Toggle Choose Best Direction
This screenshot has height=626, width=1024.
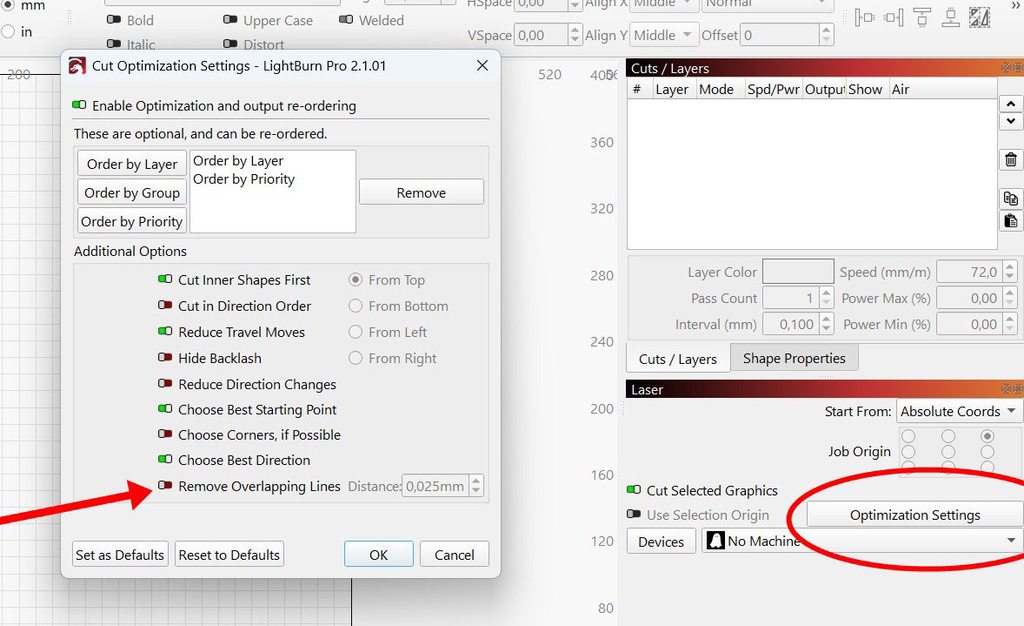pyautogui.click(x=165, y=460)
